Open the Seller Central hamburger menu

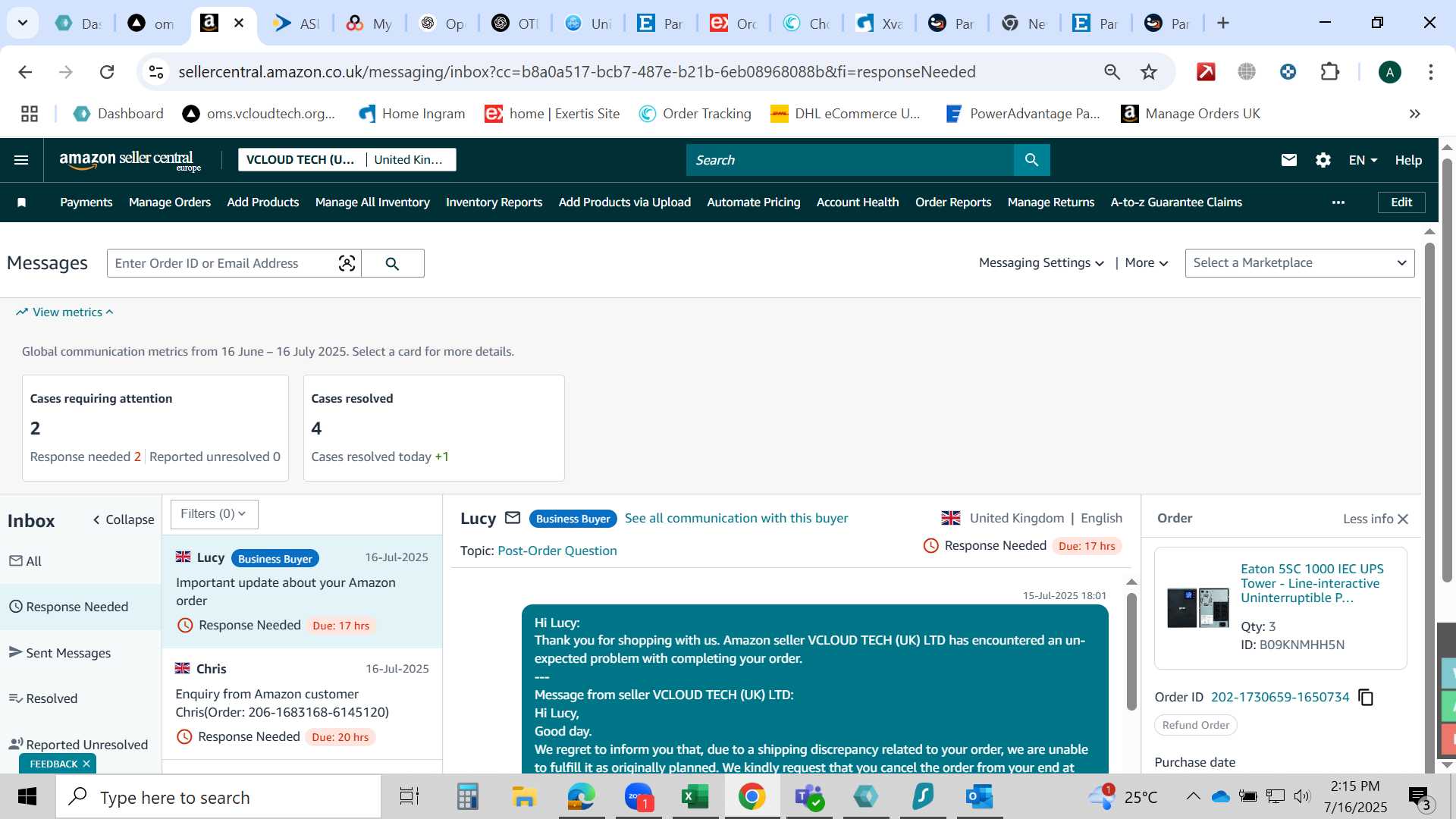point(21,160)
